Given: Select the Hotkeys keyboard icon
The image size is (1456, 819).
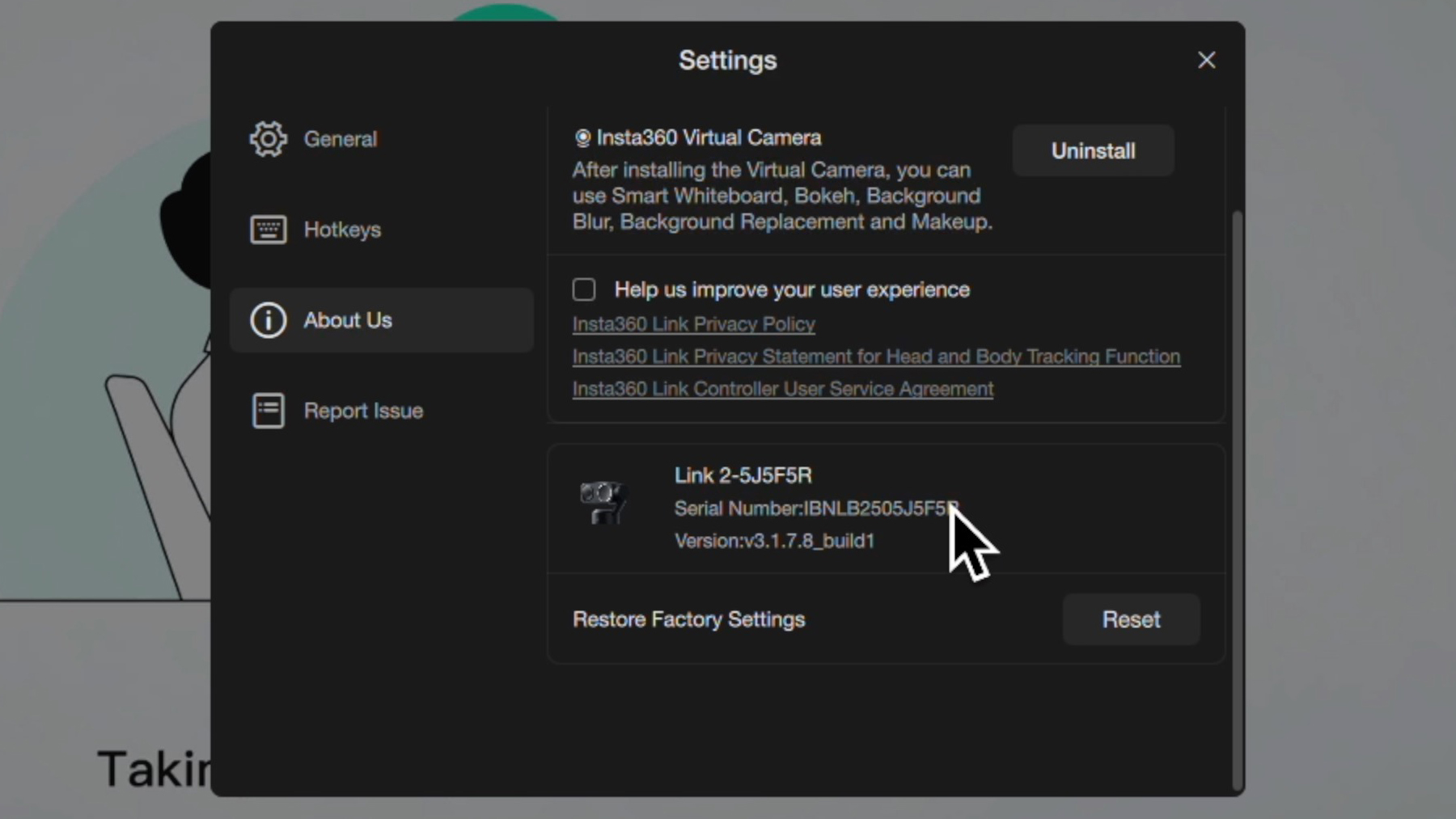Looking at the screenshot, I should click(268, 230).
